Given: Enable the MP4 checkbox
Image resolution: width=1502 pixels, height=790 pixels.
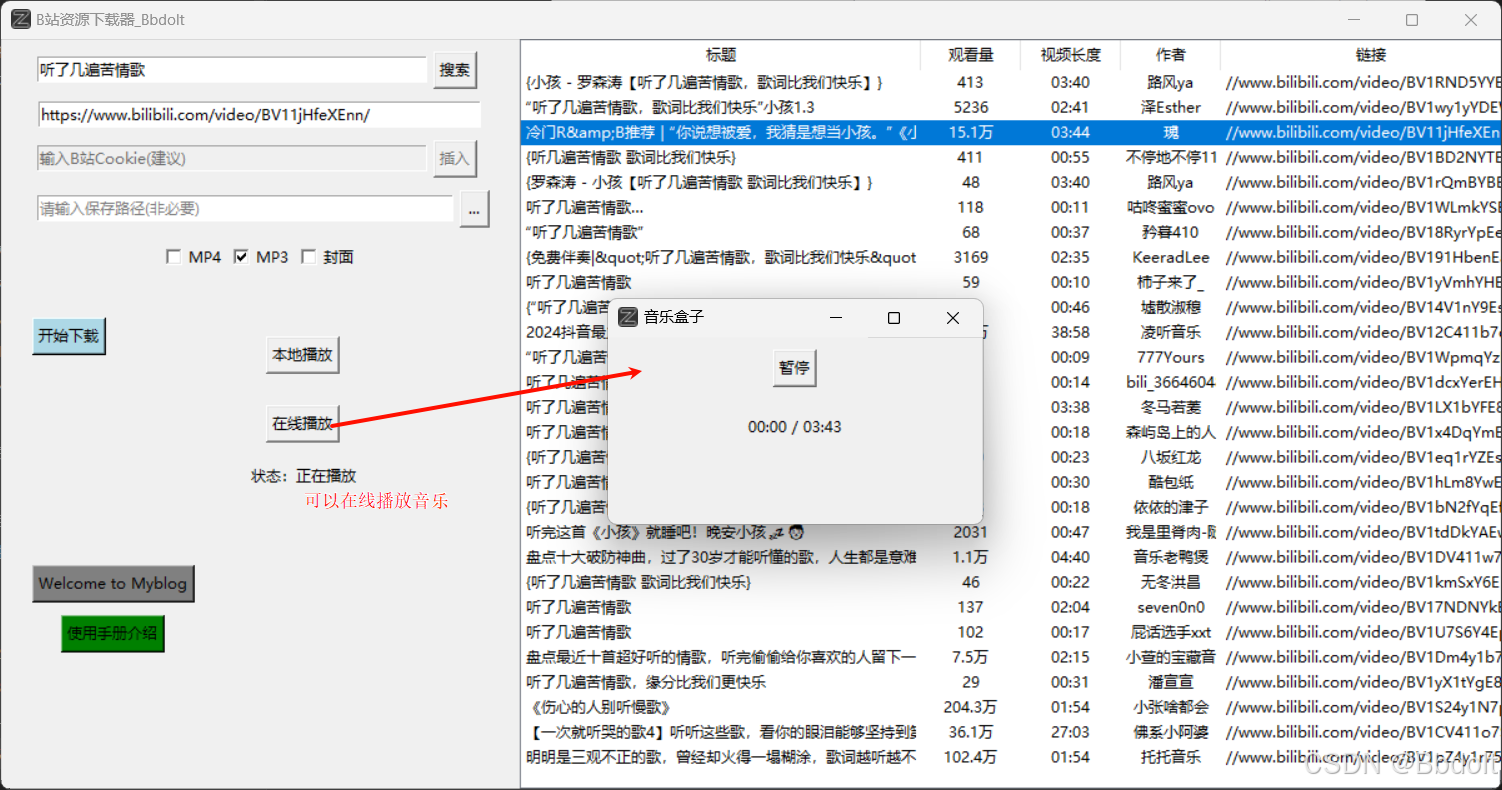Looking at the screenshot, I should [x=174, y=257].
